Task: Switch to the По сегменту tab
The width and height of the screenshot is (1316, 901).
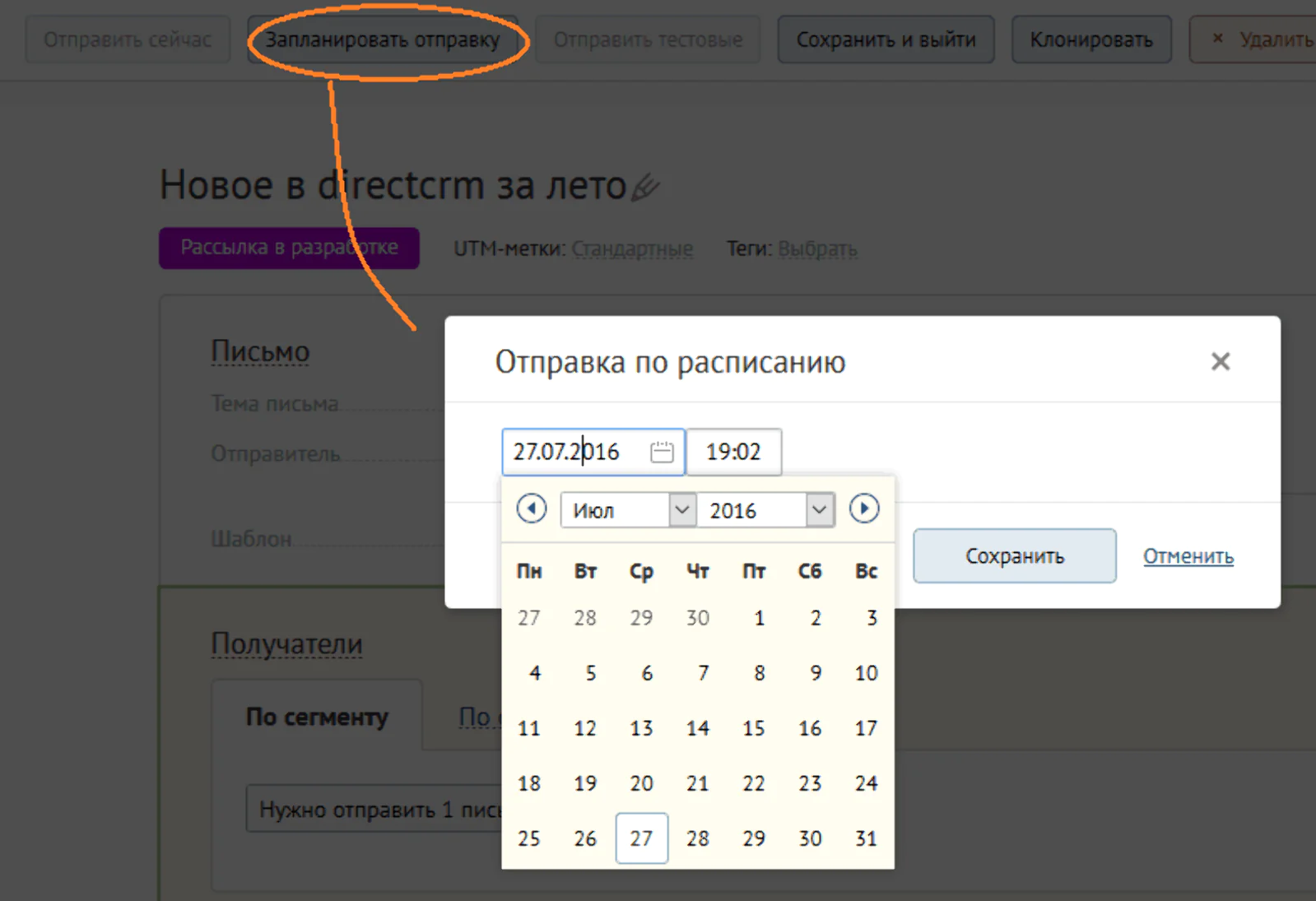Action: (x=317, y=717)
